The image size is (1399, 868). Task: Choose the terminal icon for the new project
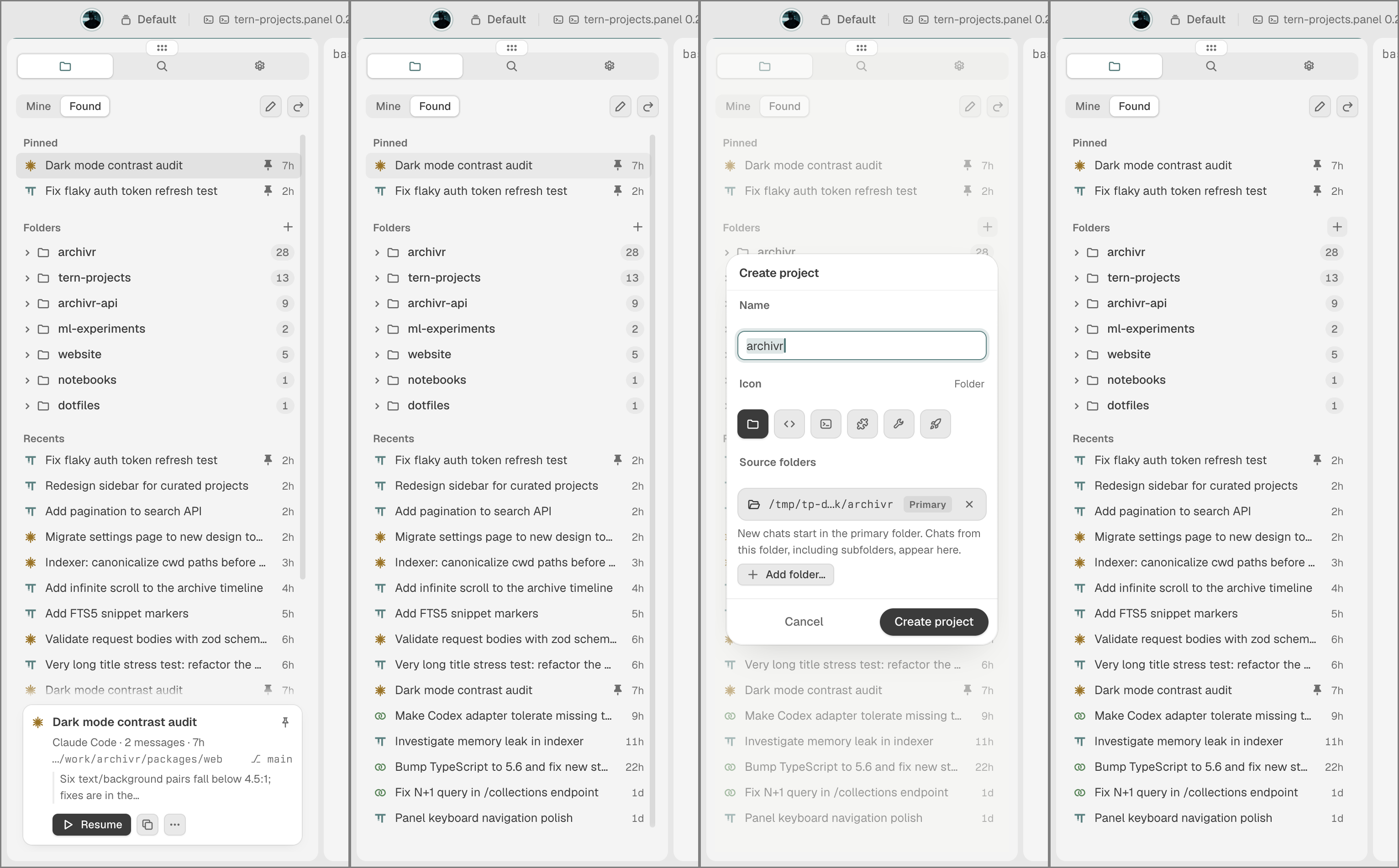pyautogui.click(x=826, y=424)
